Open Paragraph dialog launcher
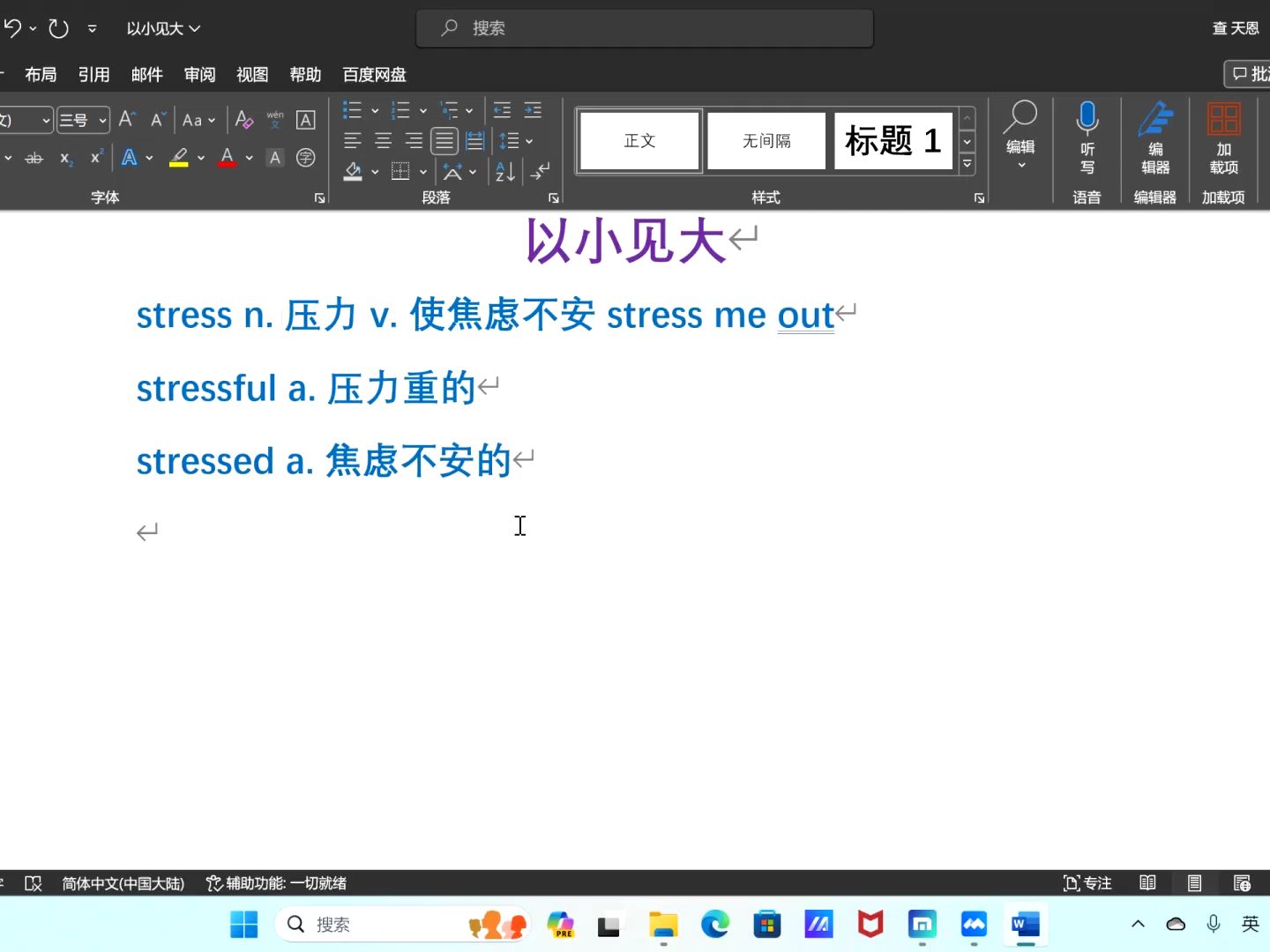Screen dimensions: 1270x952 pyautogui.click(x=554, y=198)
